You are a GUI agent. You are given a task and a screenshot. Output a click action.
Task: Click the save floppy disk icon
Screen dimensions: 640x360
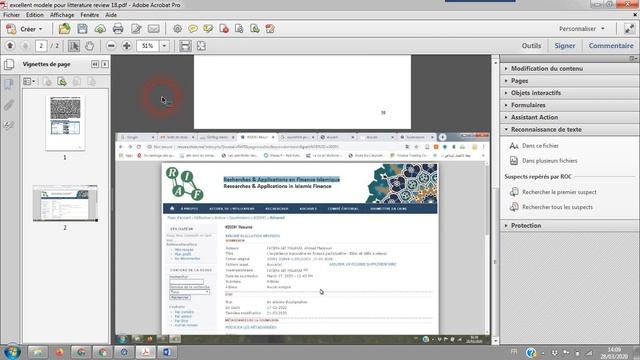[82, 29]
